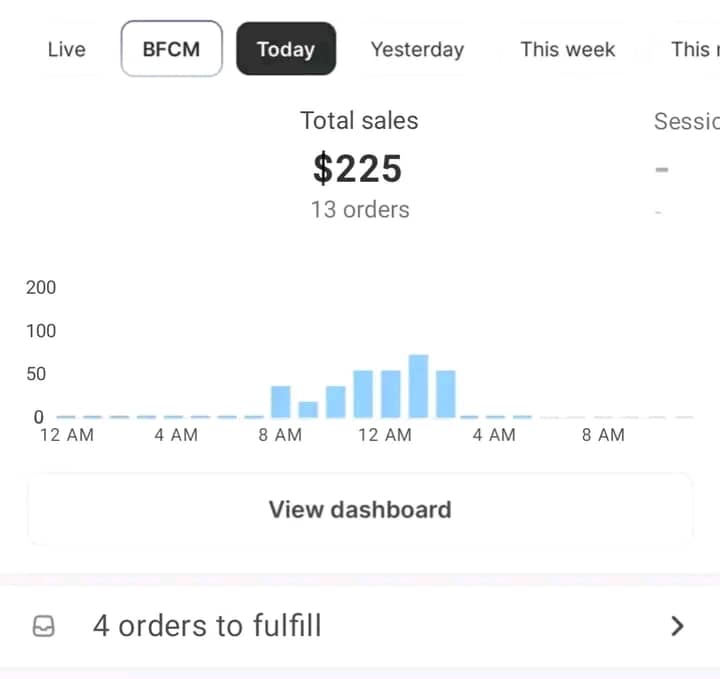720x679 pixels.
Task: Click the Total sales $225 amount
Action: (x=357, y=168)
